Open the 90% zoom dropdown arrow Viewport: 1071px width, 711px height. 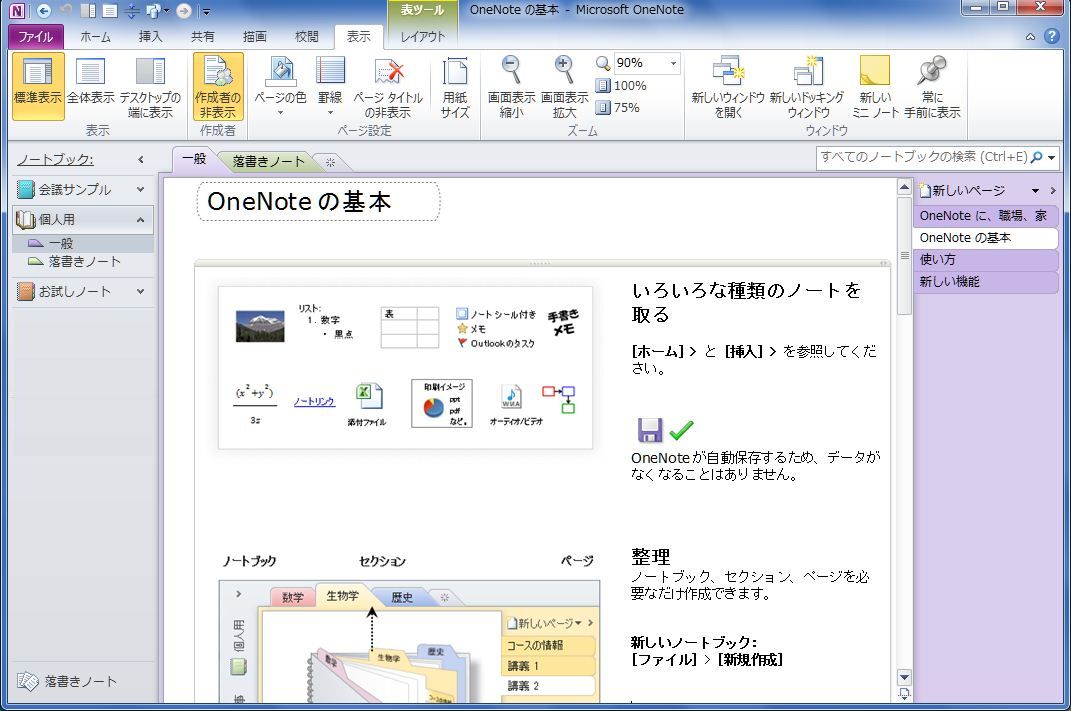673,64
